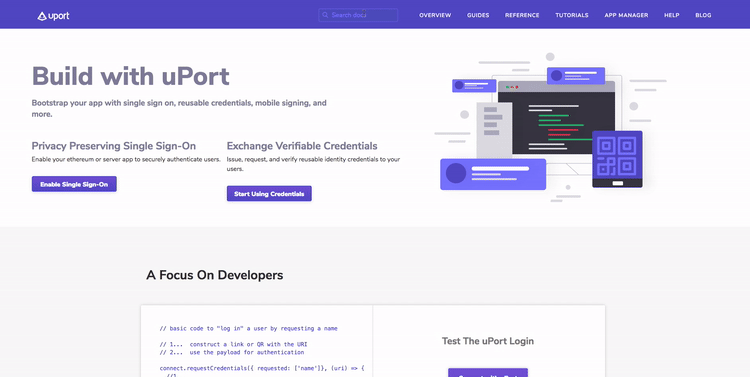Image resolution: width=750 pixels, height=377 pixels.
Task: Click the Build with uPort heading
Action: pyautogui.click(x=131, y=76)
